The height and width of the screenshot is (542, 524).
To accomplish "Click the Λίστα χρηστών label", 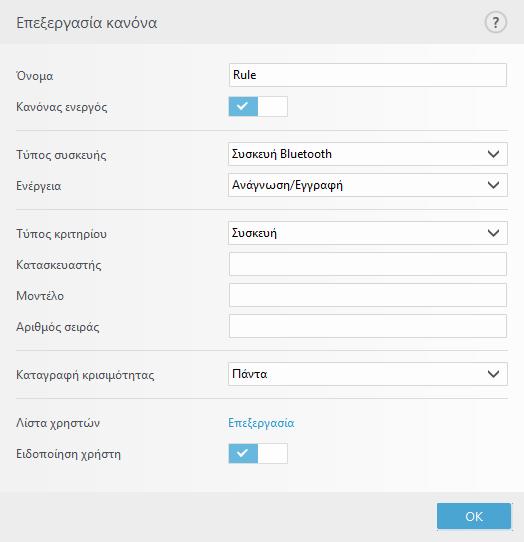I will pos(58,423).
